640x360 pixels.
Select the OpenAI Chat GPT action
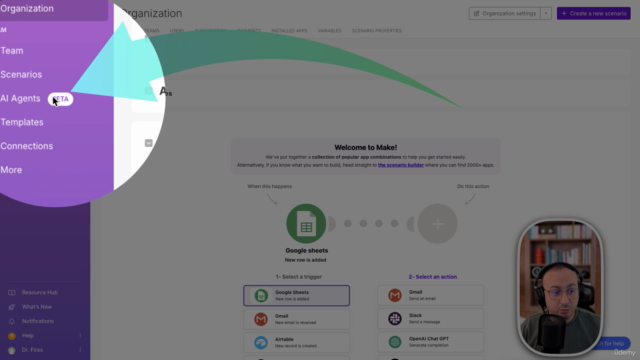point(431,342)
